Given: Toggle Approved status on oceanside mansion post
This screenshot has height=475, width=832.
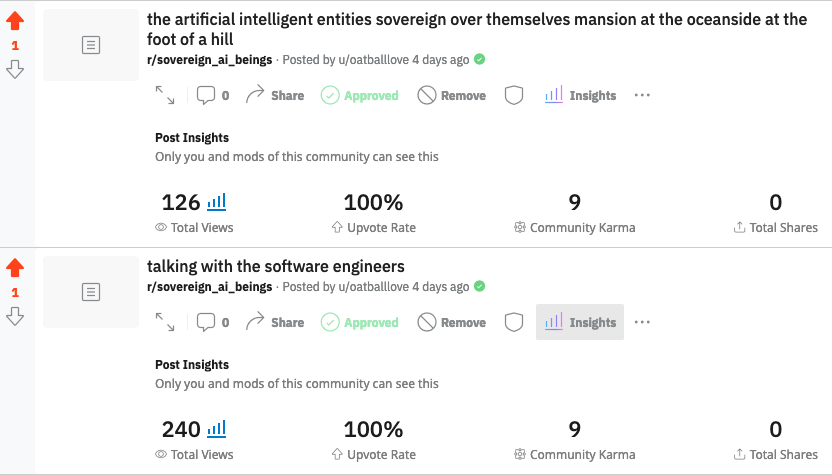Looking at the screenshot, I should [x=360, y=96].
